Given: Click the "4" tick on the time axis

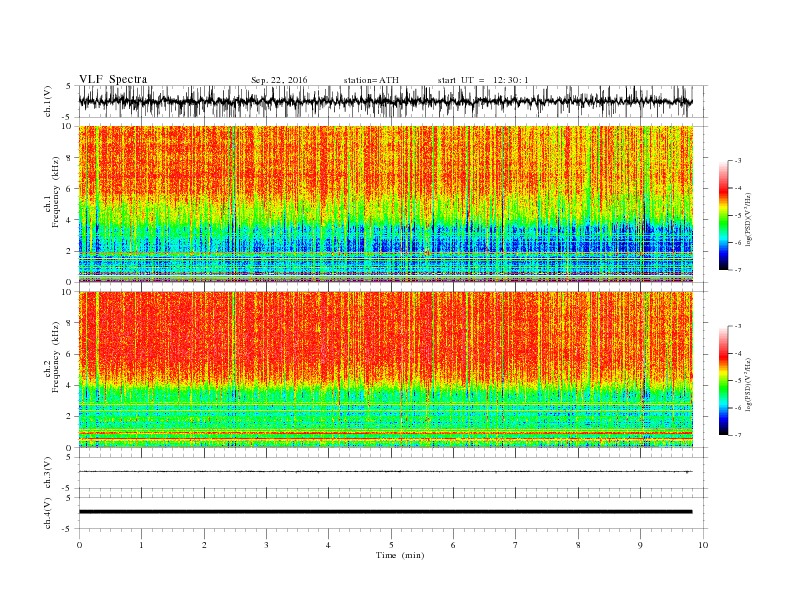Looking at the screenshot, I should pyautogui.click(x=328, y=545).
